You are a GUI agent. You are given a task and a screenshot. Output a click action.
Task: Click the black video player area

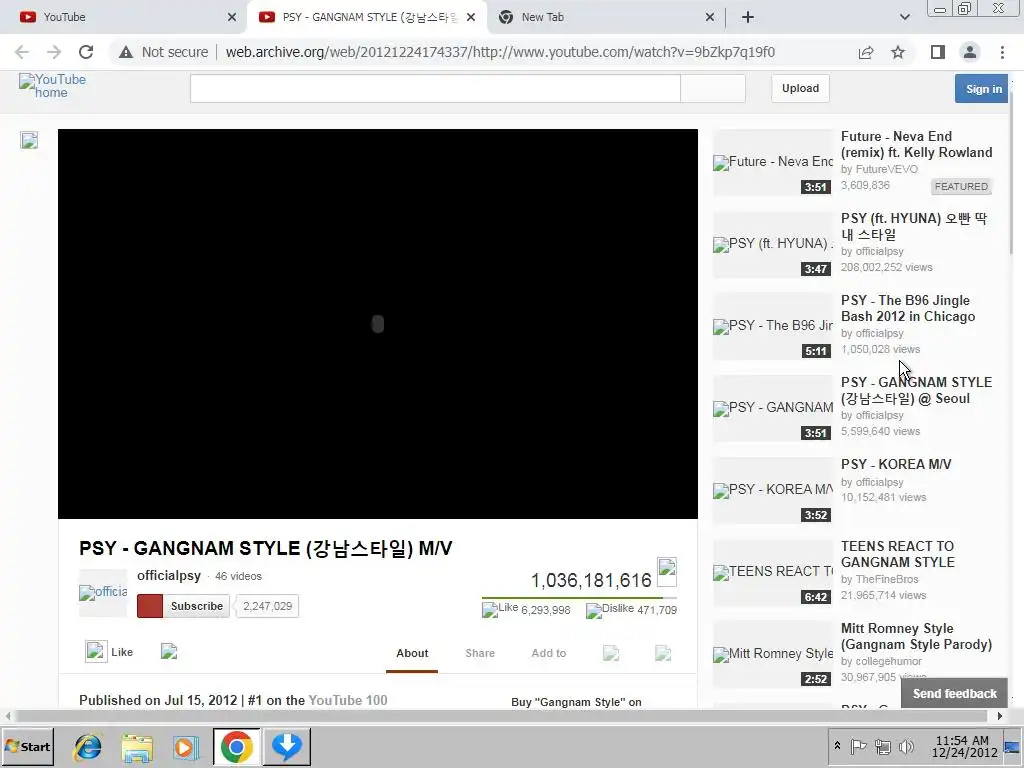coord(377,324)
